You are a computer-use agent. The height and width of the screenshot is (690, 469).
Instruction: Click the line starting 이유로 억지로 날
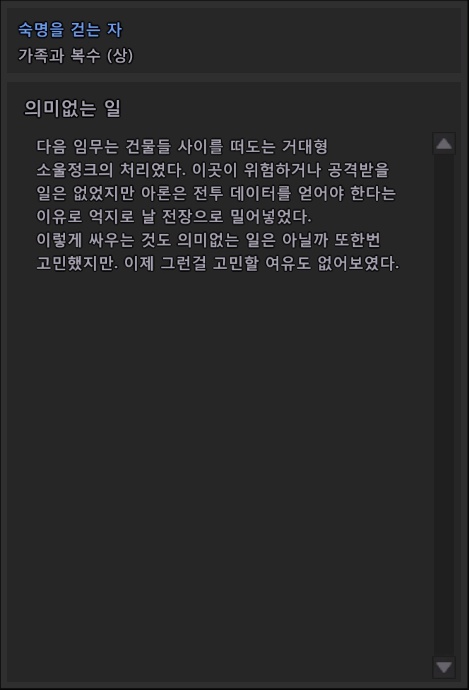click(174, 217)
